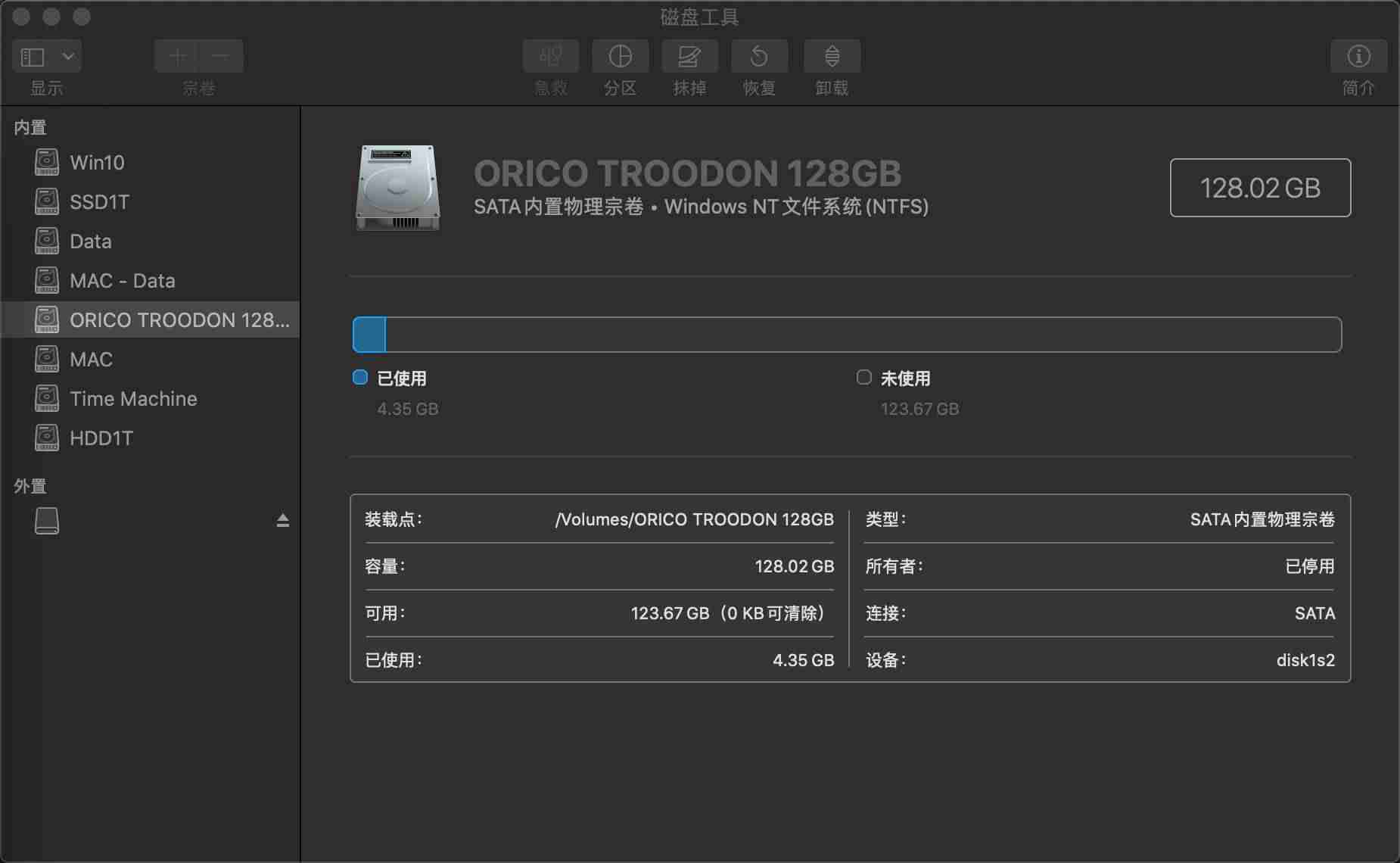Unmount the volume with 卸载 icon
The height and width of the screenshot is (863, 1400).
[x=832, y=56]
